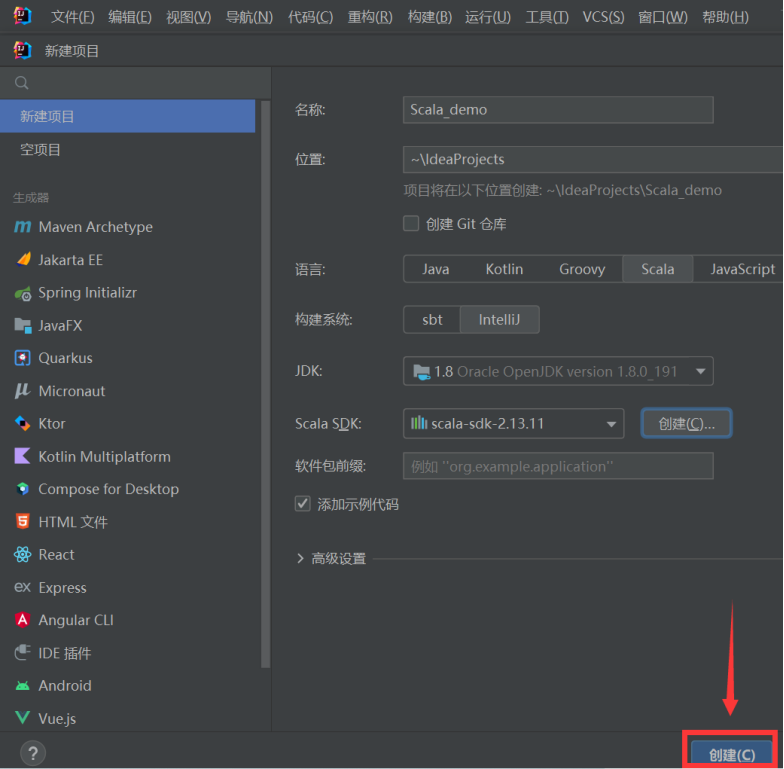Image resolution: width=784 pixels, height=769 pixels.
Task: Click the project location field
Action: click(593, 160)
